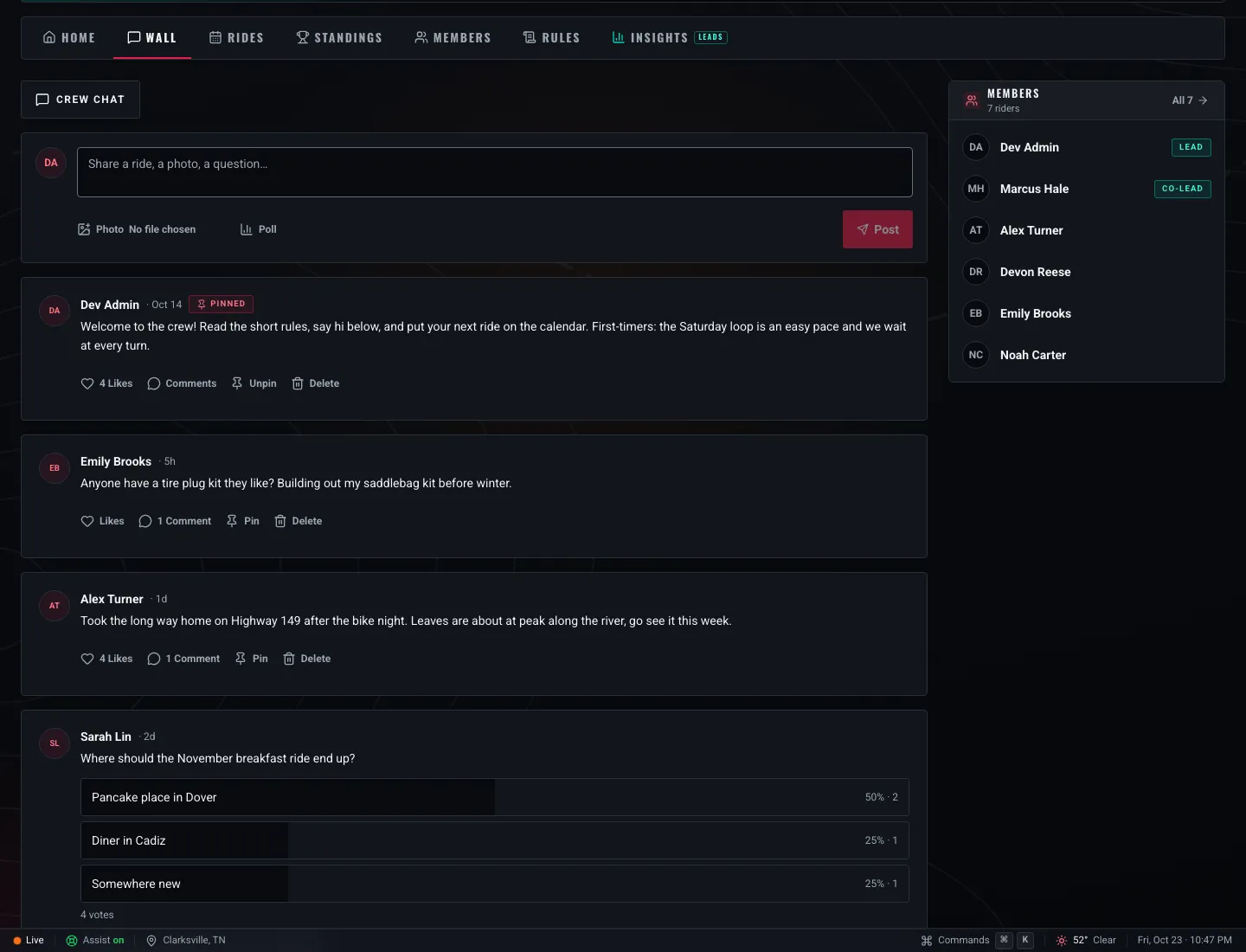The height and width of the screenshot is (952, 1246).
Task: Like Emily Brooks' tire plug post
Action: coord(102,521)
